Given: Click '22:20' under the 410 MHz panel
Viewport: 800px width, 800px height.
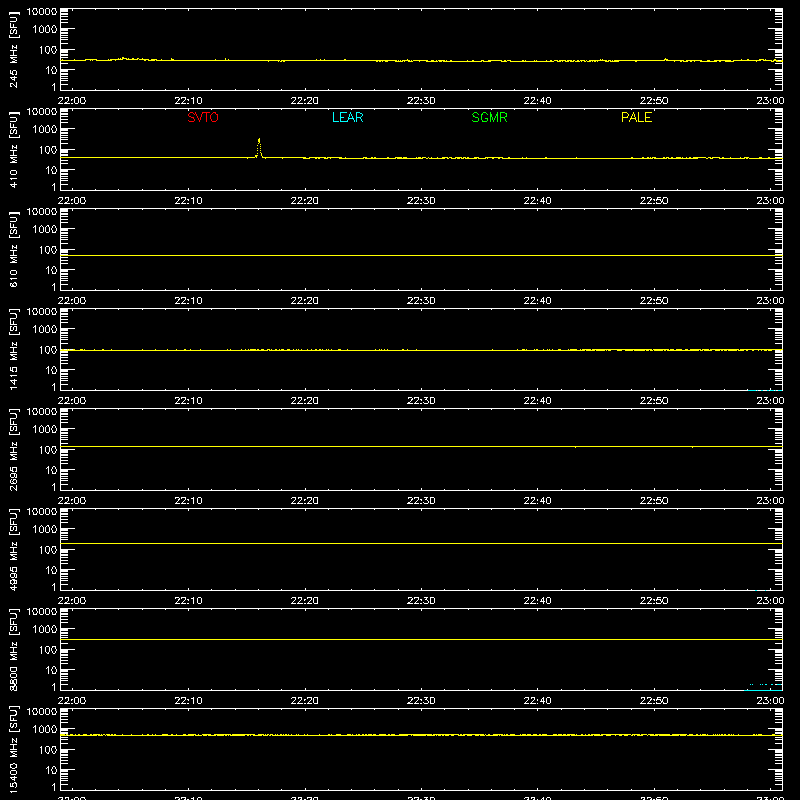Looking at the screenshot, I should [x=305, y=201].
